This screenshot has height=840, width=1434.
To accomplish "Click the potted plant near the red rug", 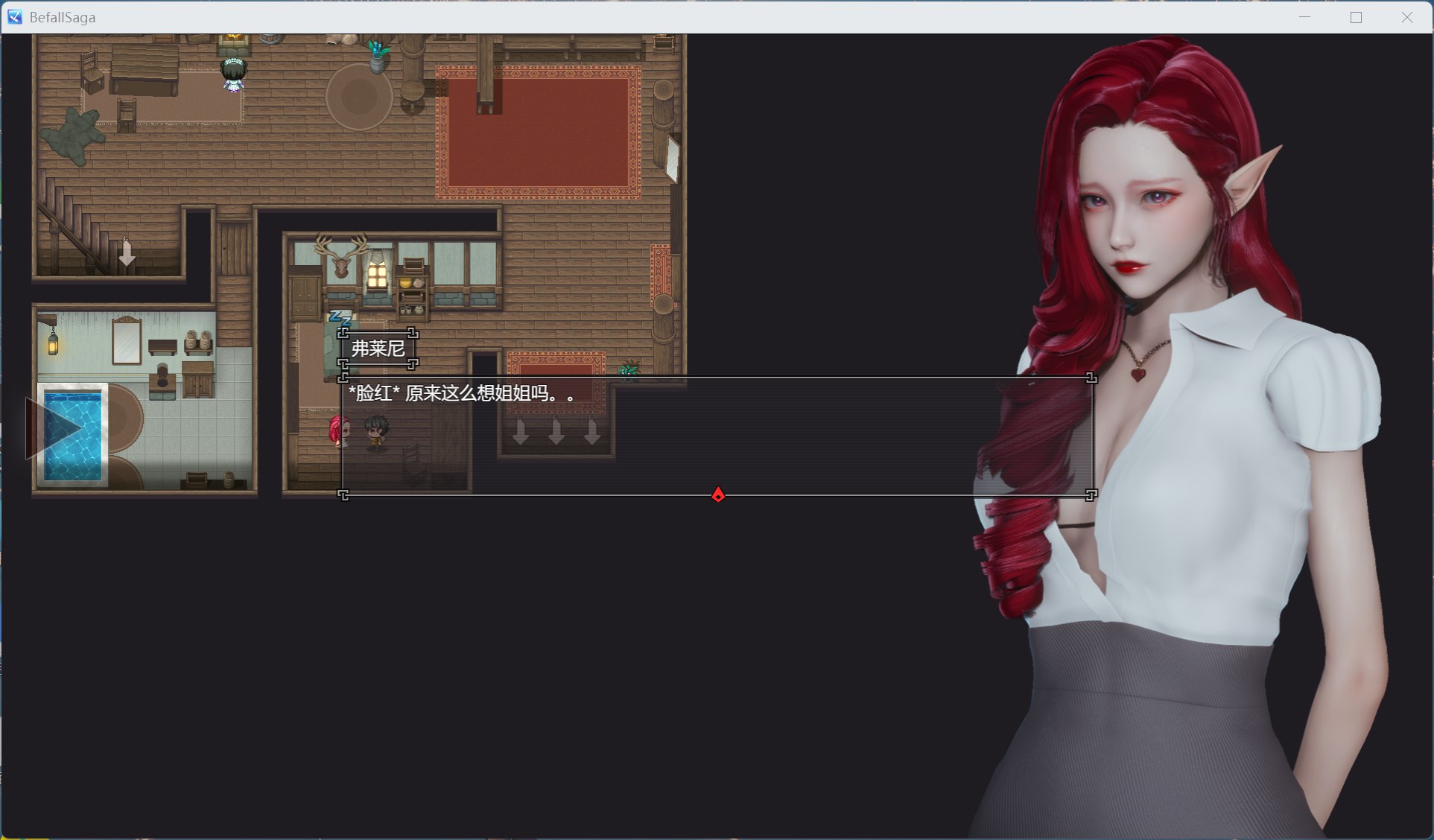I will (x=629, y=369).
